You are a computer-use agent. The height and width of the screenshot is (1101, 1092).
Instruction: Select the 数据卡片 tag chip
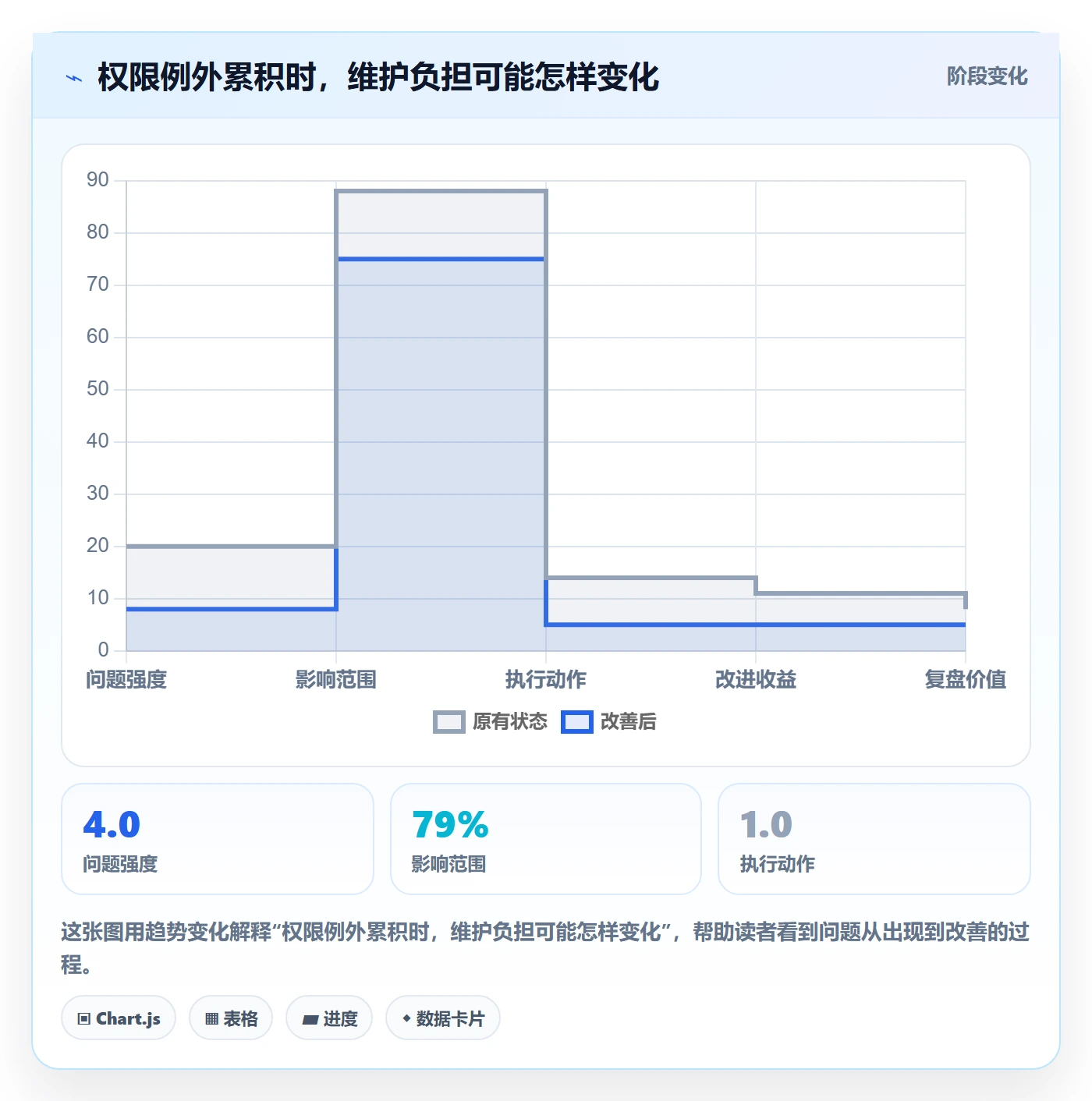443,1018
